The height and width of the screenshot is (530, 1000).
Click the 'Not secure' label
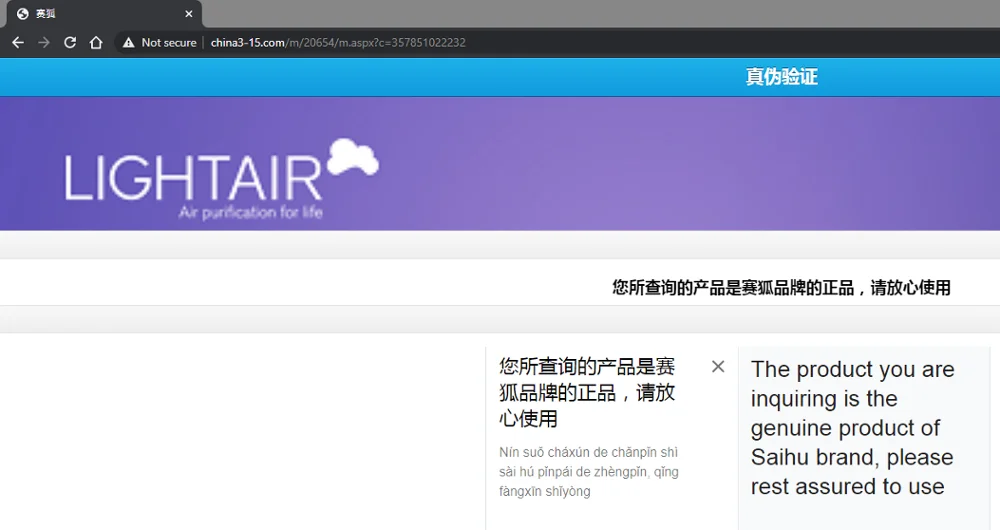pos(169,43)
